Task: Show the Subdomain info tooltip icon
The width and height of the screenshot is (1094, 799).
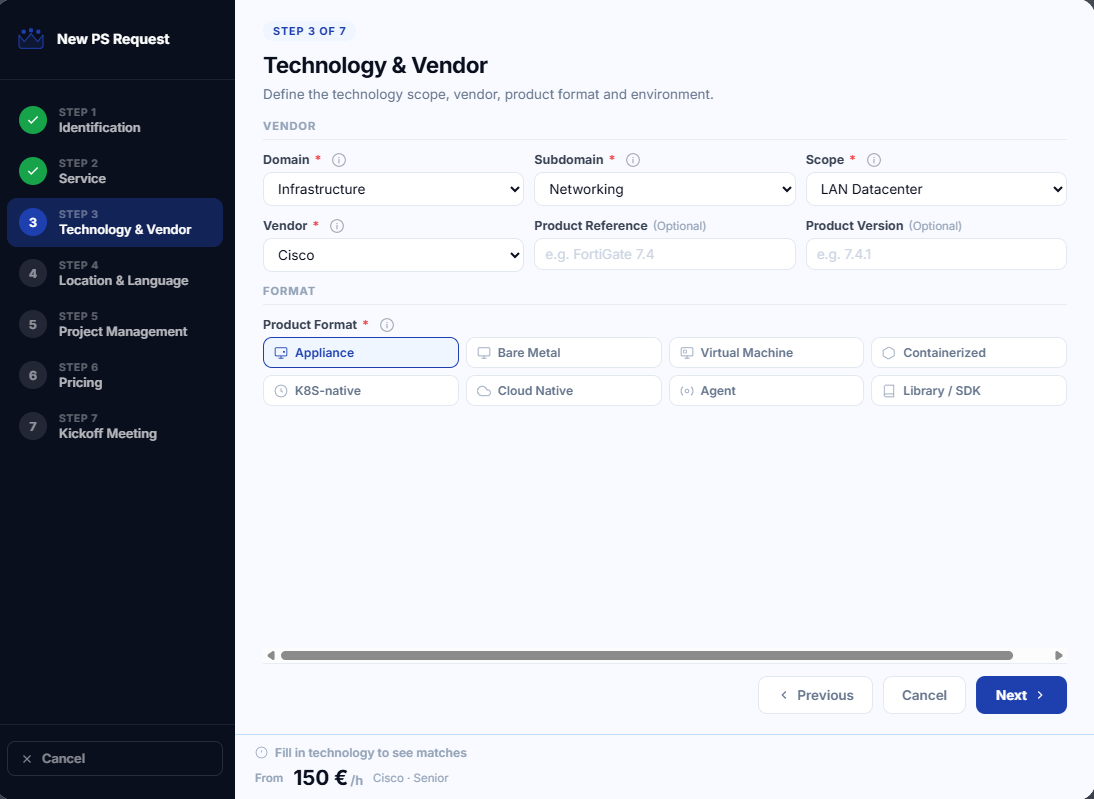Action: tap(633, 160)
